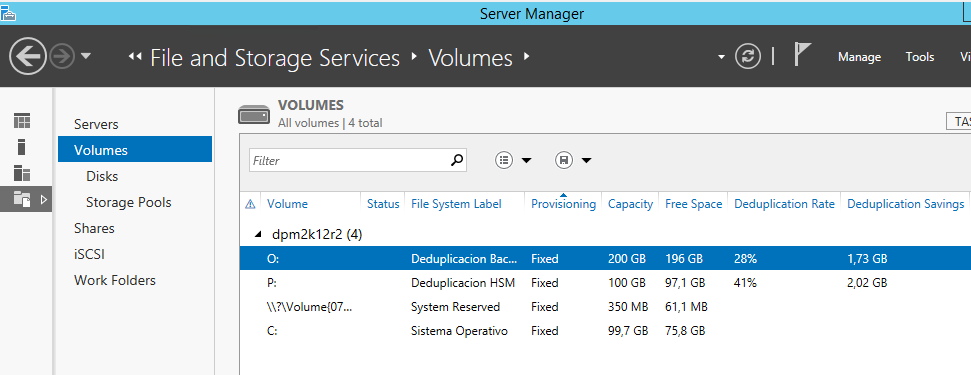The width and height of the screenshot is (971, 375).
Task: Click the double-chevron breadcrumb root arrow
Action: [134, 57]
